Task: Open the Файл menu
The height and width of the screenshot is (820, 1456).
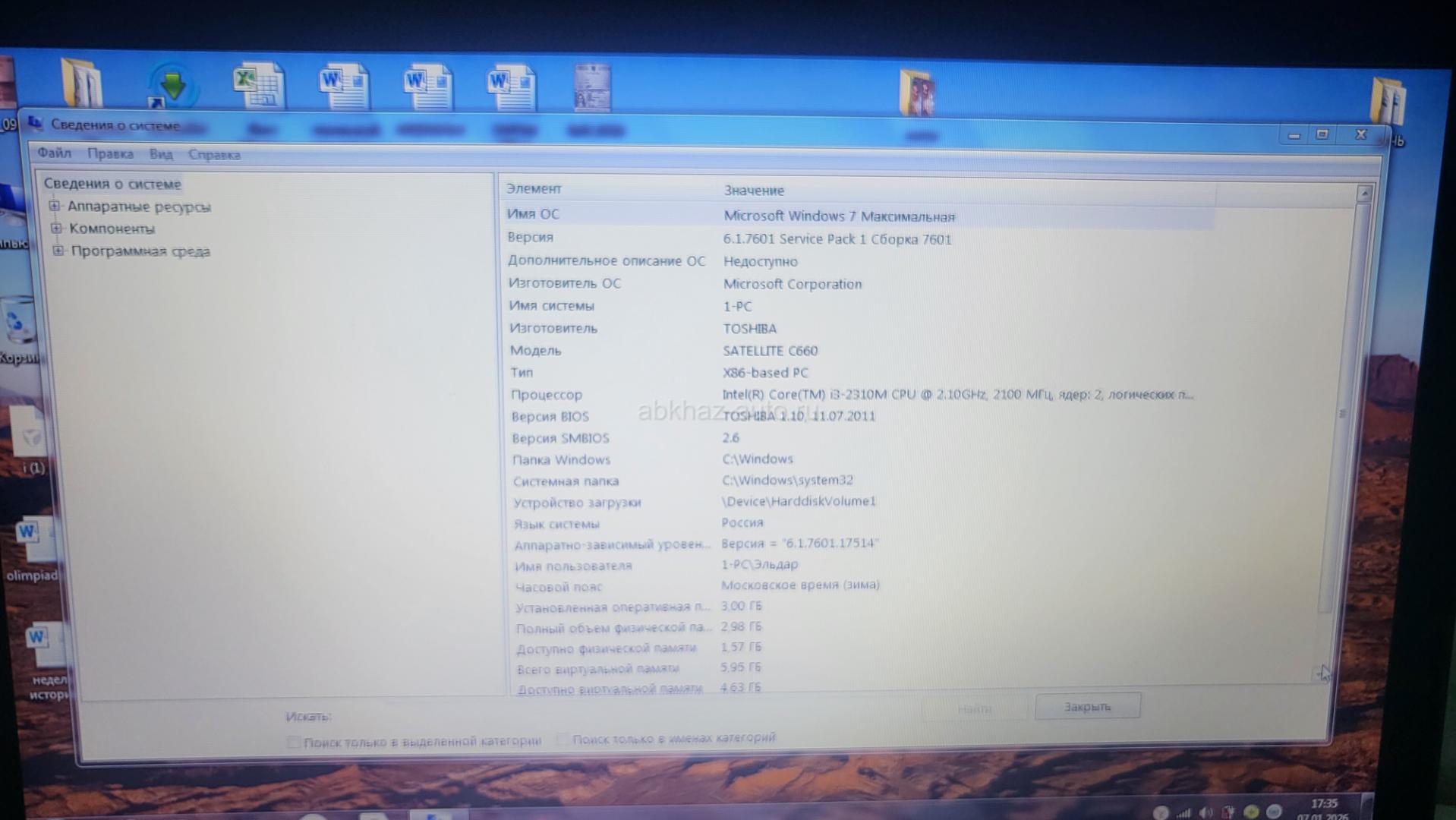Action: 55,153
